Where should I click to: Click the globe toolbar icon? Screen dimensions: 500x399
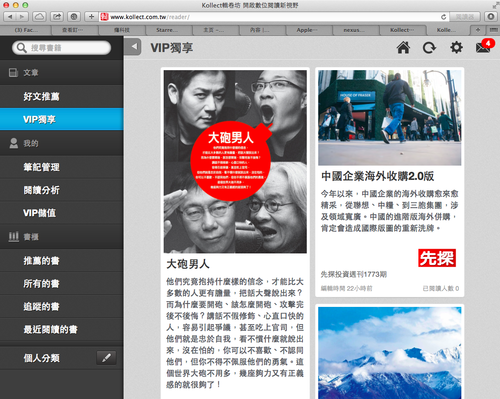coord(74,17)
